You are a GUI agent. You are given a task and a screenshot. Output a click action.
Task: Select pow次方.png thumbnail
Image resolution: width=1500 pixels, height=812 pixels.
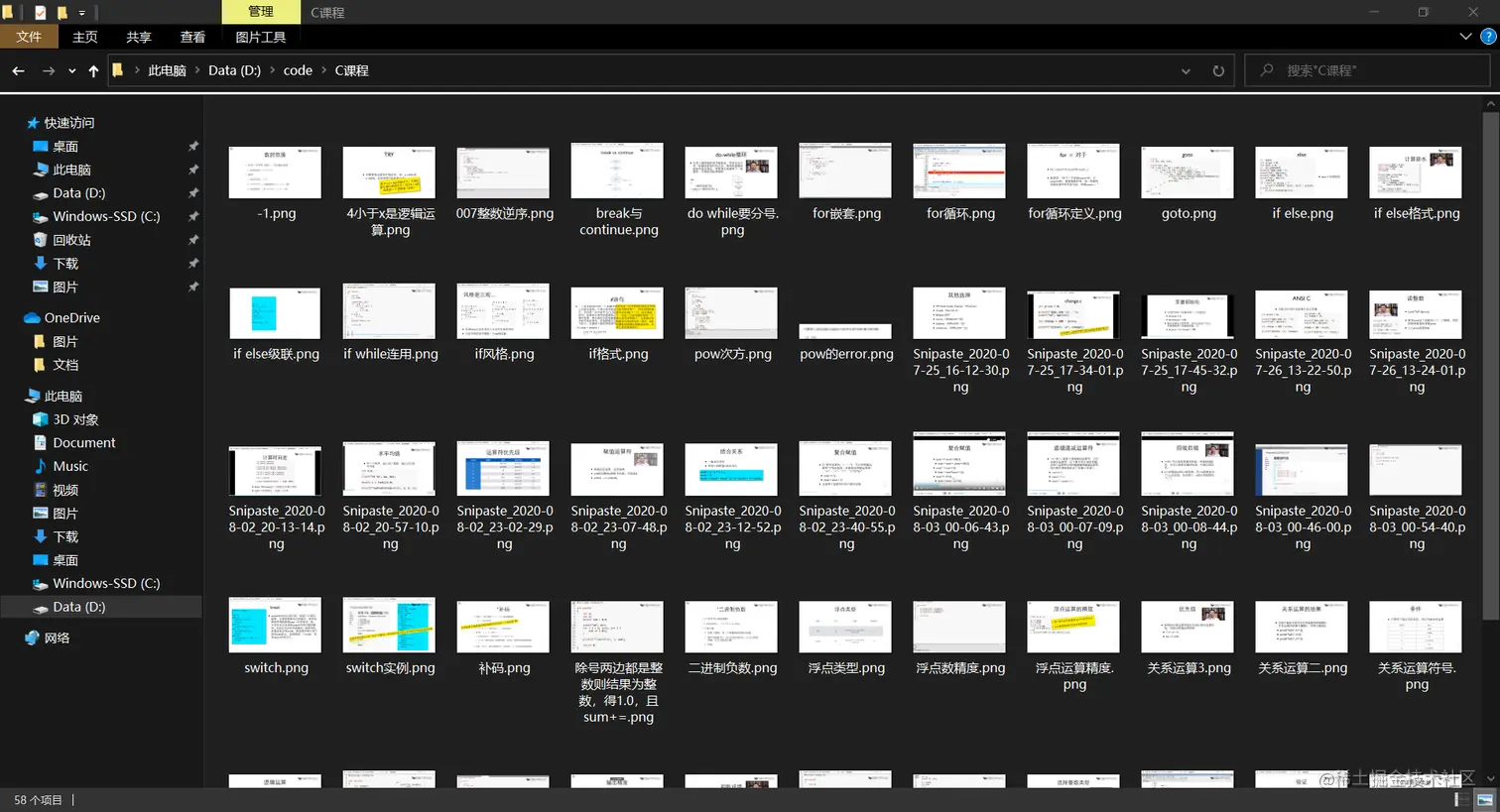[x=731, y=313]
